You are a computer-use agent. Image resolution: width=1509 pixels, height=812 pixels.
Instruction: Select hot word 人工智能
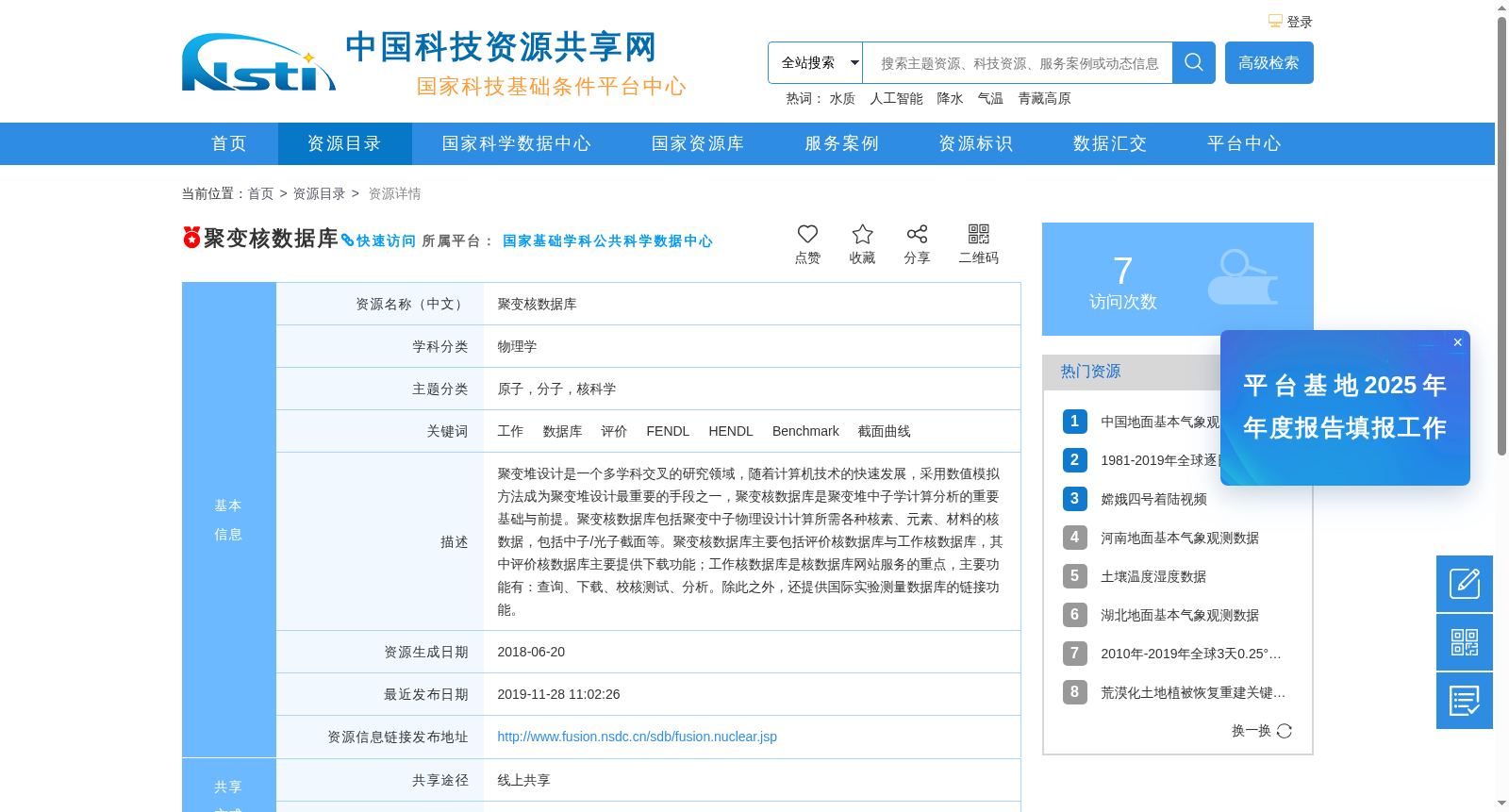[896, 98]
